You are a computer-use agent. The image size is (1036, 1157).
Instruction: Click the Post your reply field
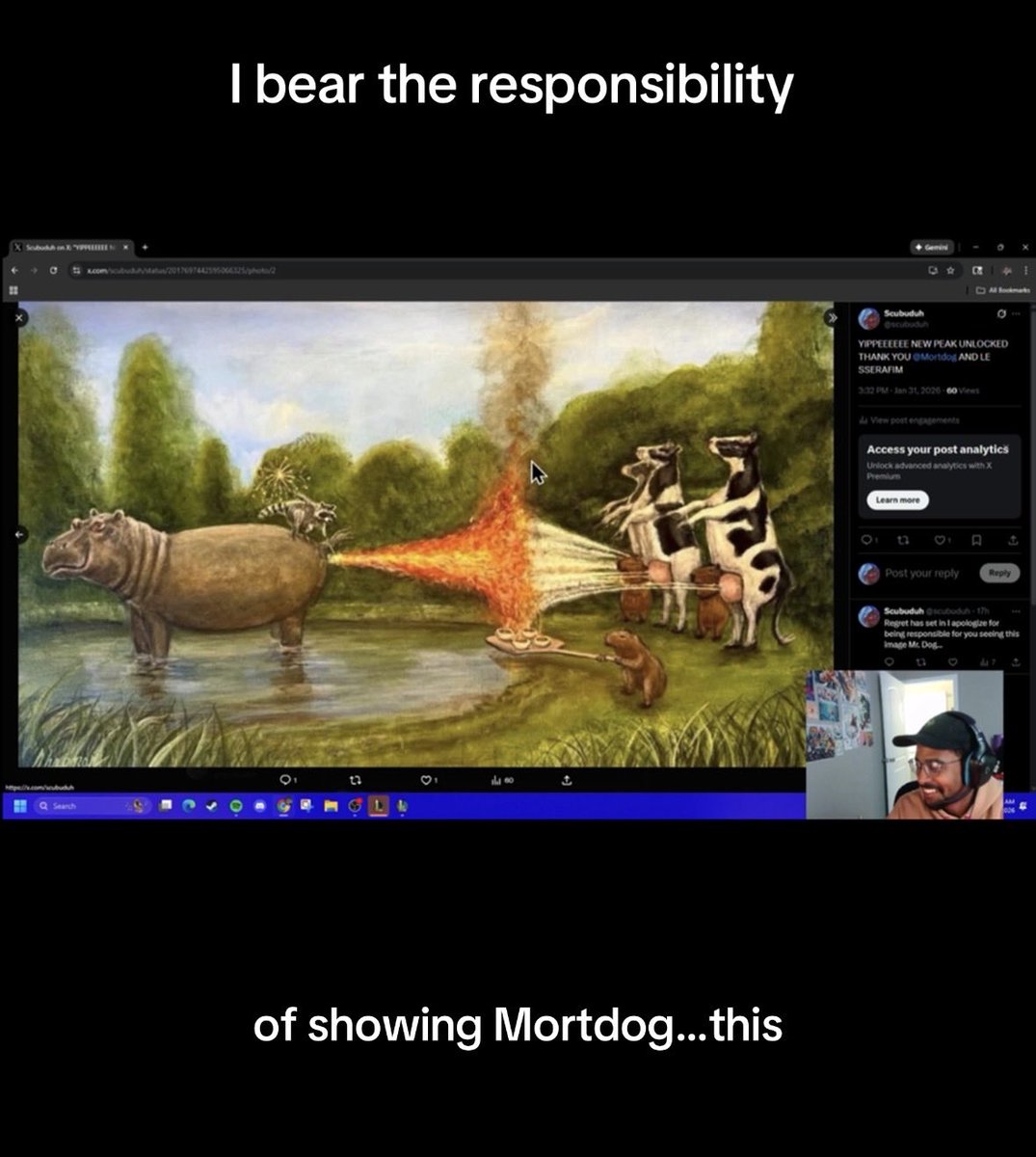pos(922,573)
